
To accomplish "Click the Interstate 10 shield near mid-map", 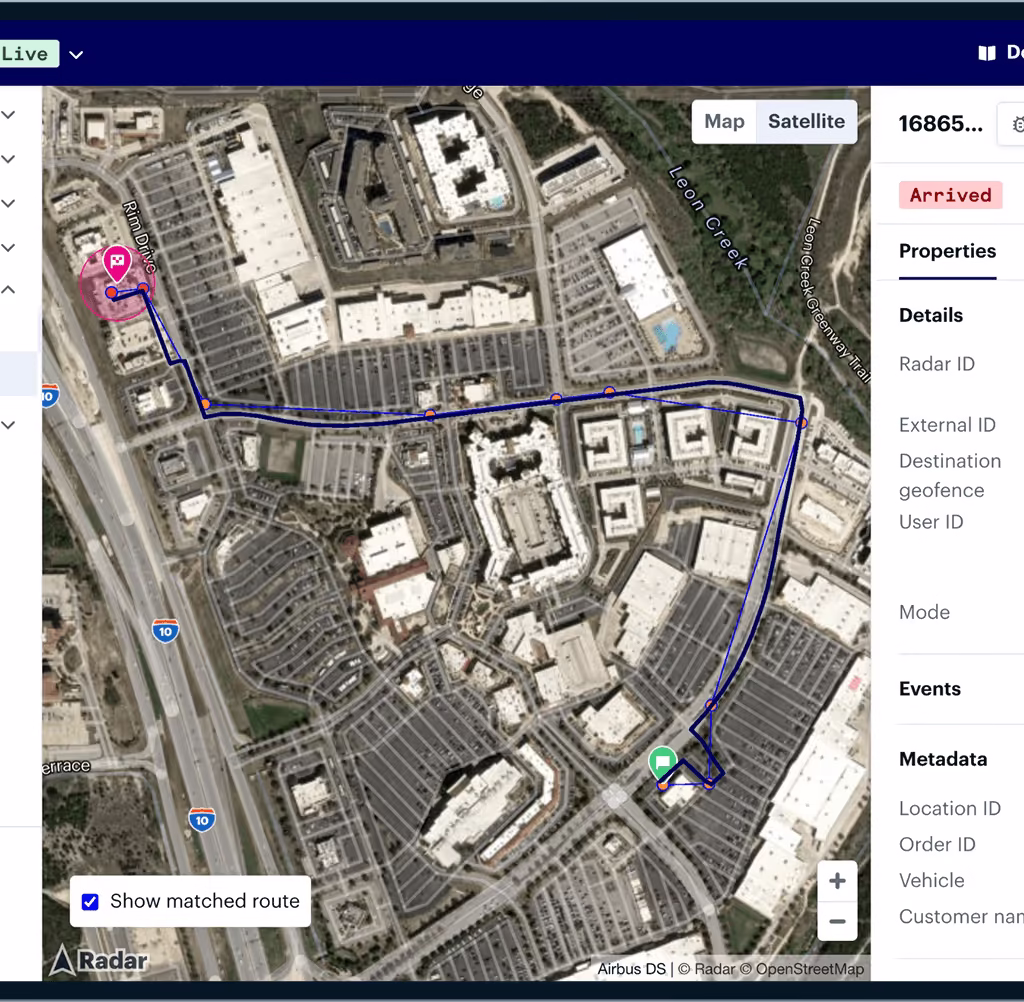I will 165,631.
